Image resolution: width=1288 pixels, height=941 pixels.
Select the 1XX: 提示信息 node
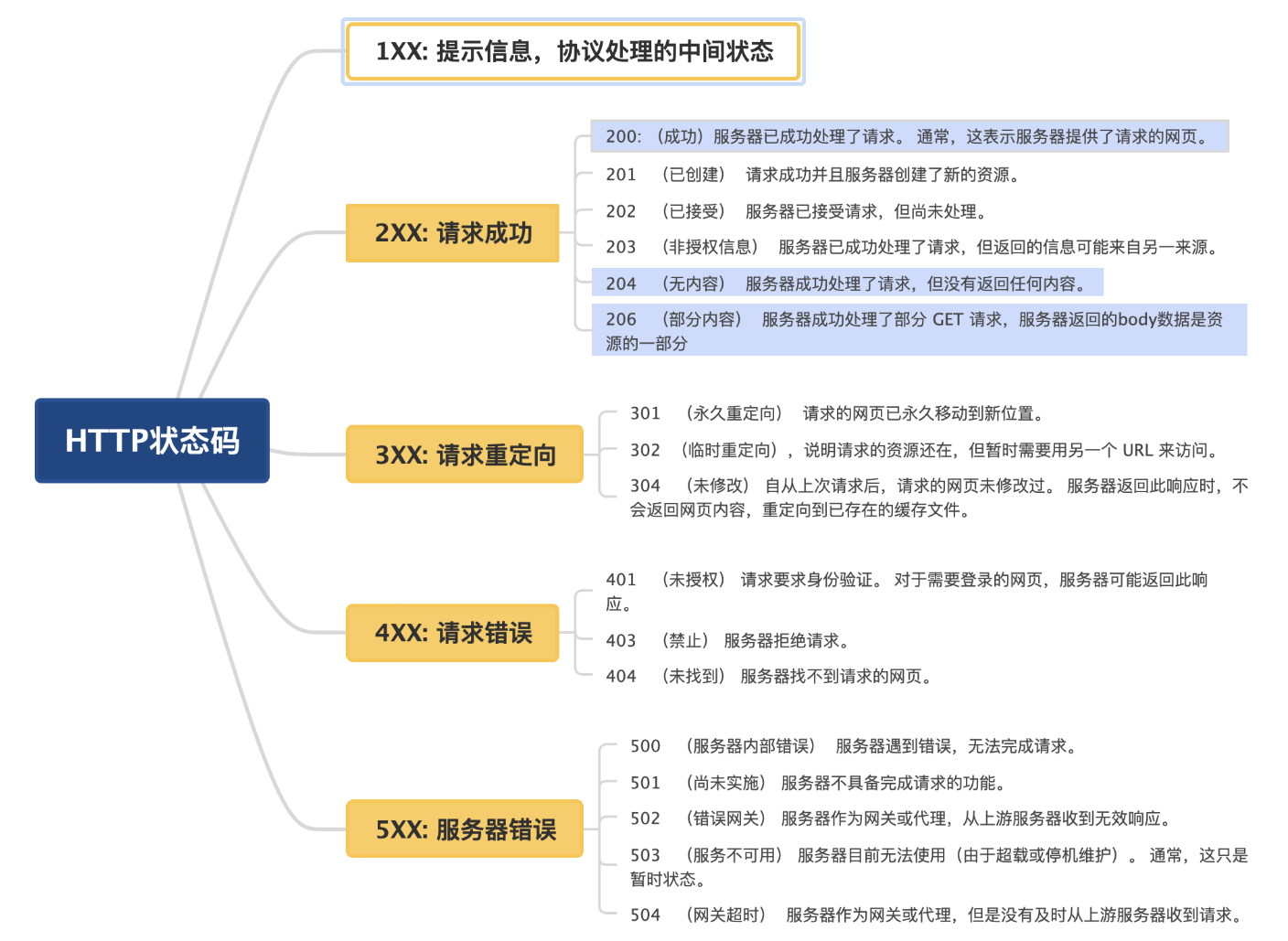pyautogui.click(x=574, y=51)
